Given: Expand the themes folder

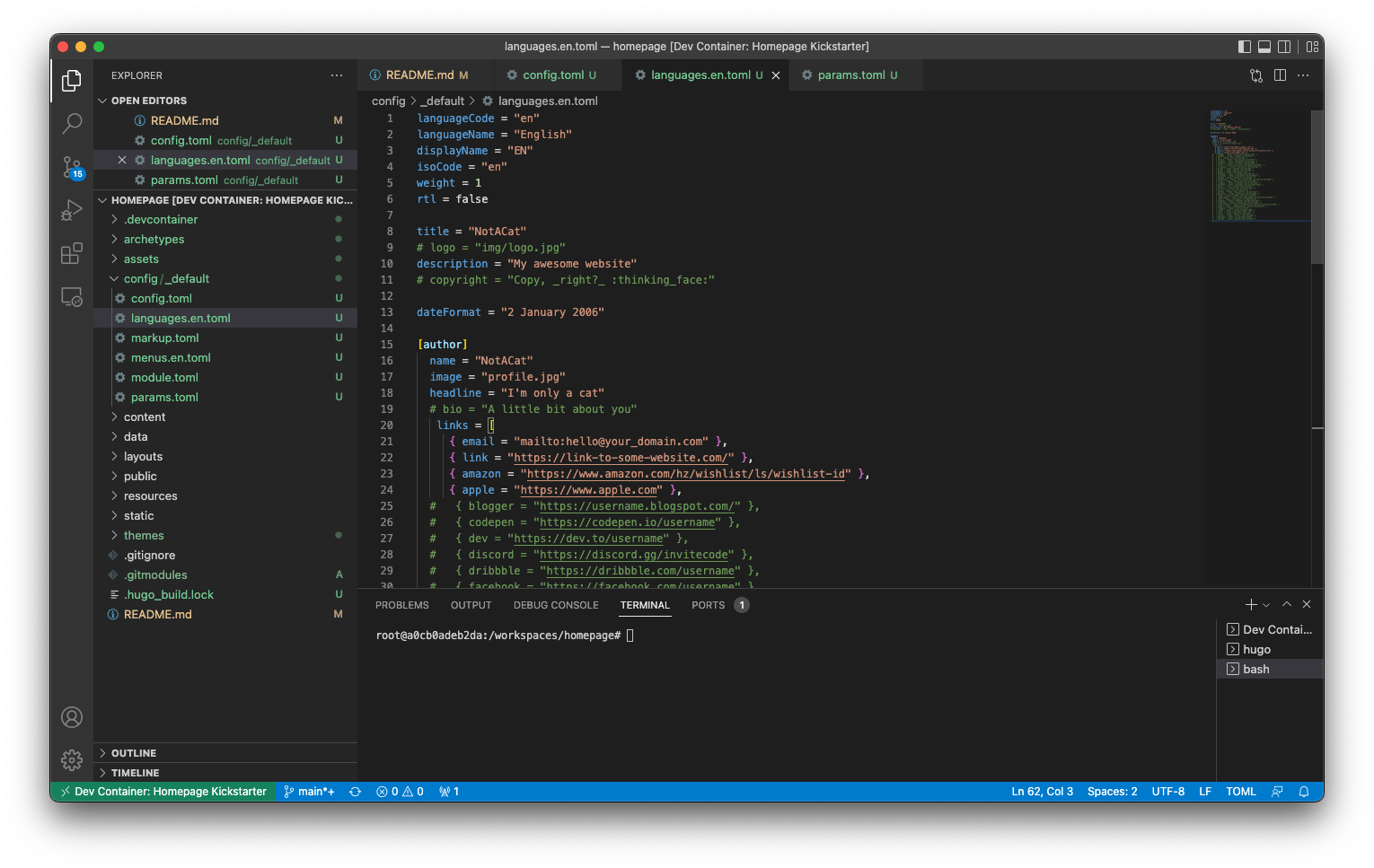Looking at the screenshot, I should 144,536.
